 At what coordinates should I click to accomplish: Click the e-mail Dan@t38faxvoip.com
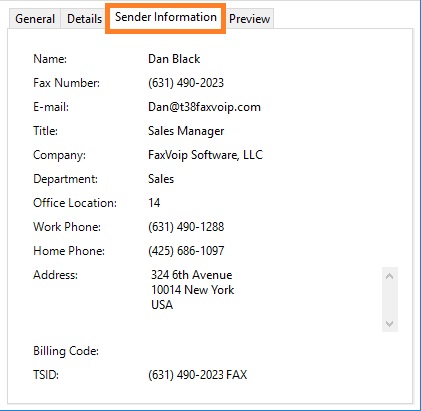(204, 107)
